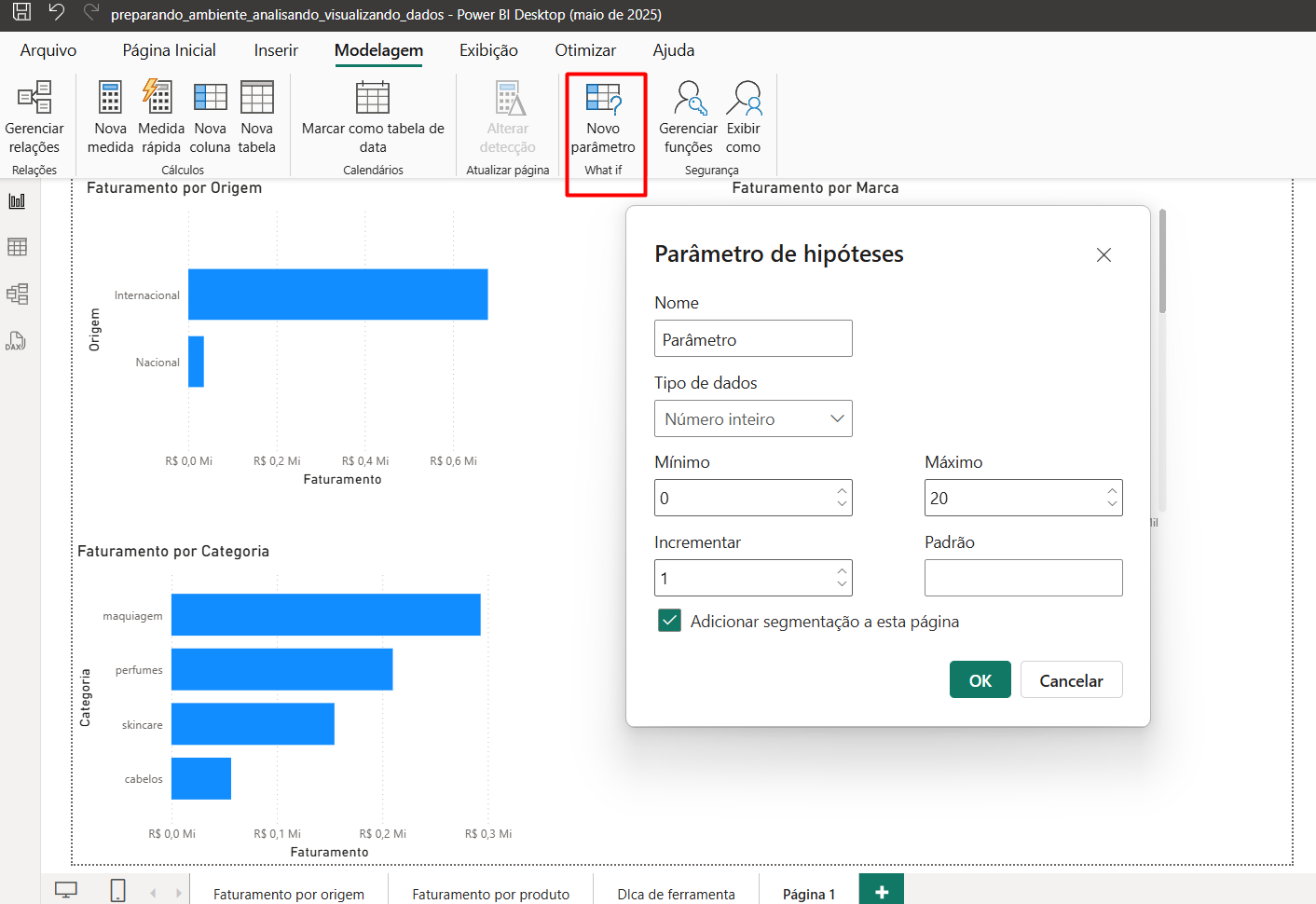Viewport: 1316px width, 904px height.
Task: Click the Save icon in title bar
Action: point(21,12)
